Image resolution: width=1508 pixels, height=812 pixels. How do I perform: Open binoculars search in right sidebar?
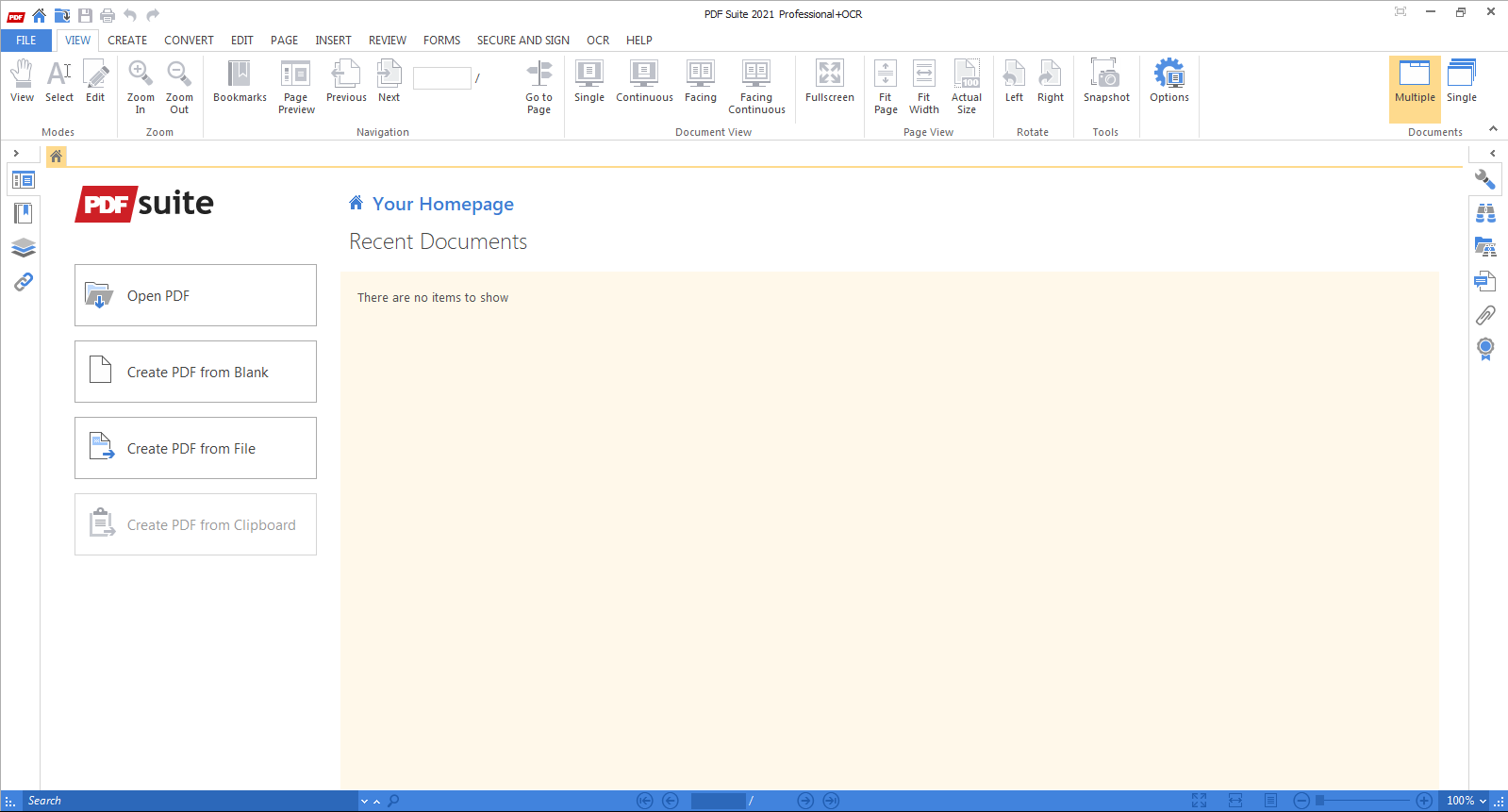[x=1485, y=213]
